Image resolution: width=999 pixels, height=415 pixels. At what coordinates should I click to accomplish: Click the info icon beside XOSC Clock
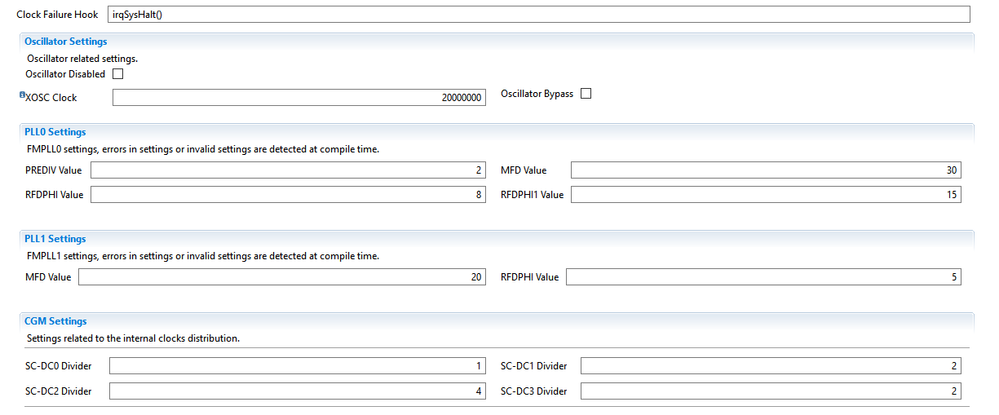[x=22, y=94]
